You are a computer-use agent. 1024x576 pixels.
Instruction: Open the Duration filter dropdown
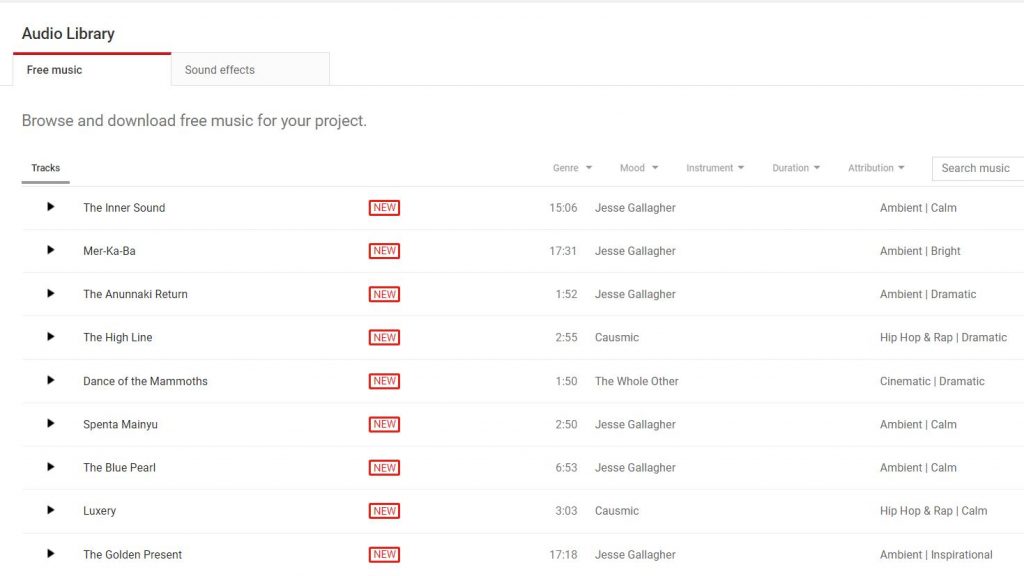(x=795, y=168)
